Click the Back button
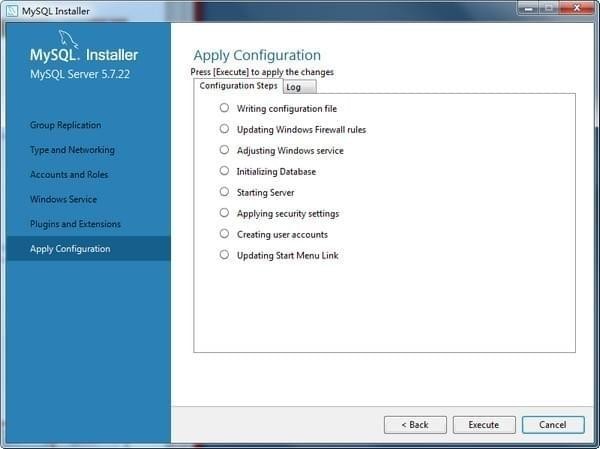Screen dimensions: 600x449 tap(415, 425)
